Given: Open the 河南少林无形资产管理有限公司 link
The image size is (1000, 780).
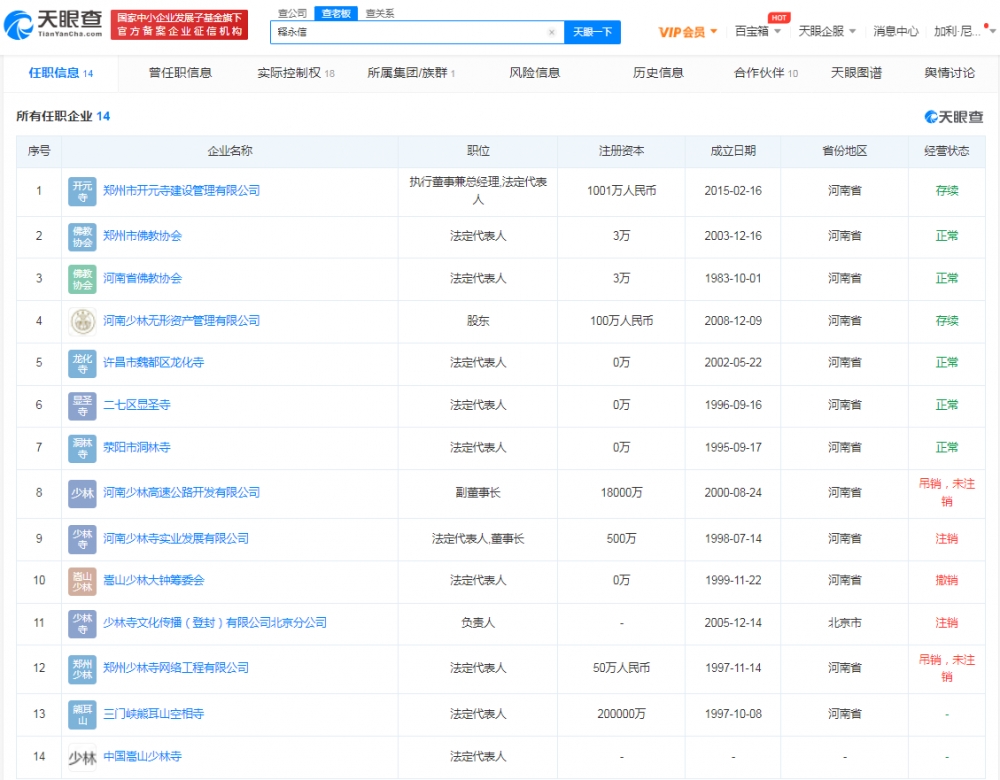Looking at the screenshot, I should click(x=182, y=321).
